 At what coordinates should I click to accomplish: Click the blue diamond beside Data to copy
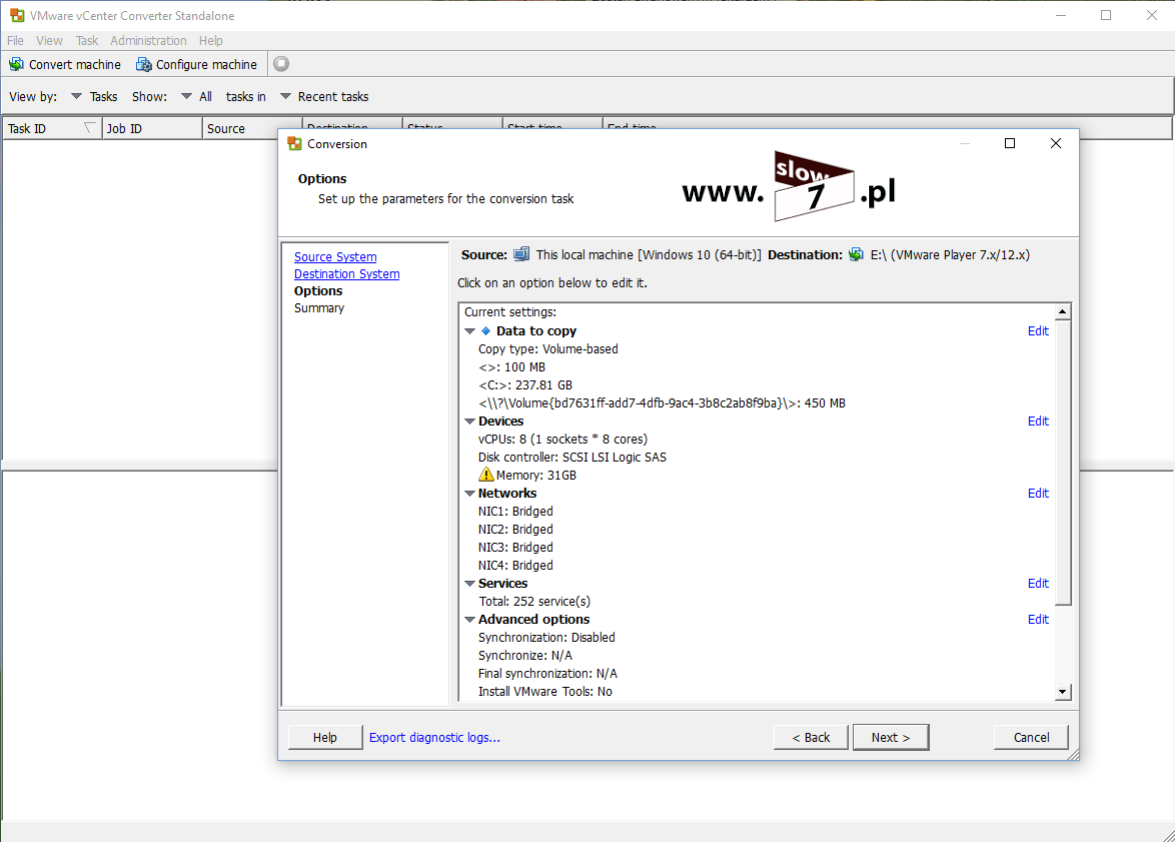tap(486, 330)
